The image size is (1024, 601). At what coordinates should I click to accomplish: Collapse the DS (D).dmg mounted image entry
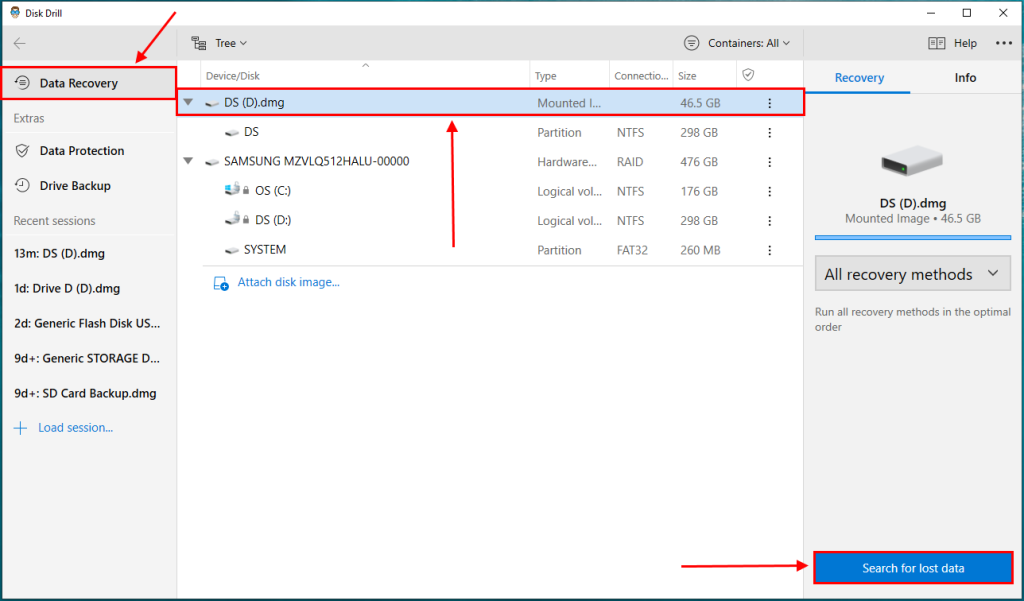(186, 102)
